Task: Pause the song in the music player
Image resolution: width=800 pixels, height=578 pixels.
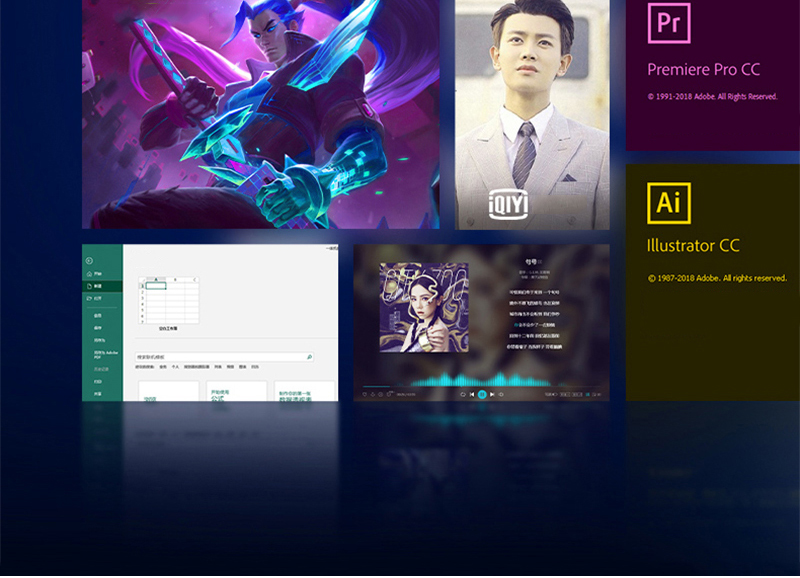Action: click(482, 394)
